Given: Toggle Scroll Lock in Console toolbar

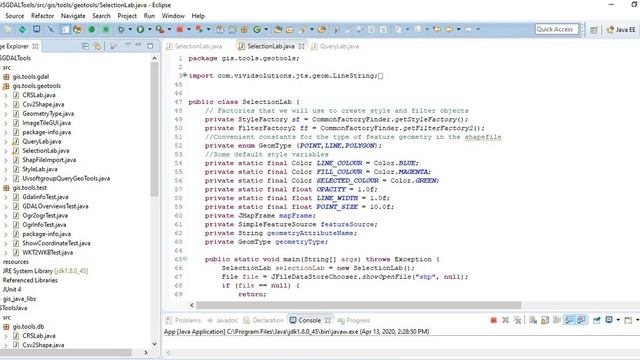Looking at the screenshot, I should [x=545, y=320].
